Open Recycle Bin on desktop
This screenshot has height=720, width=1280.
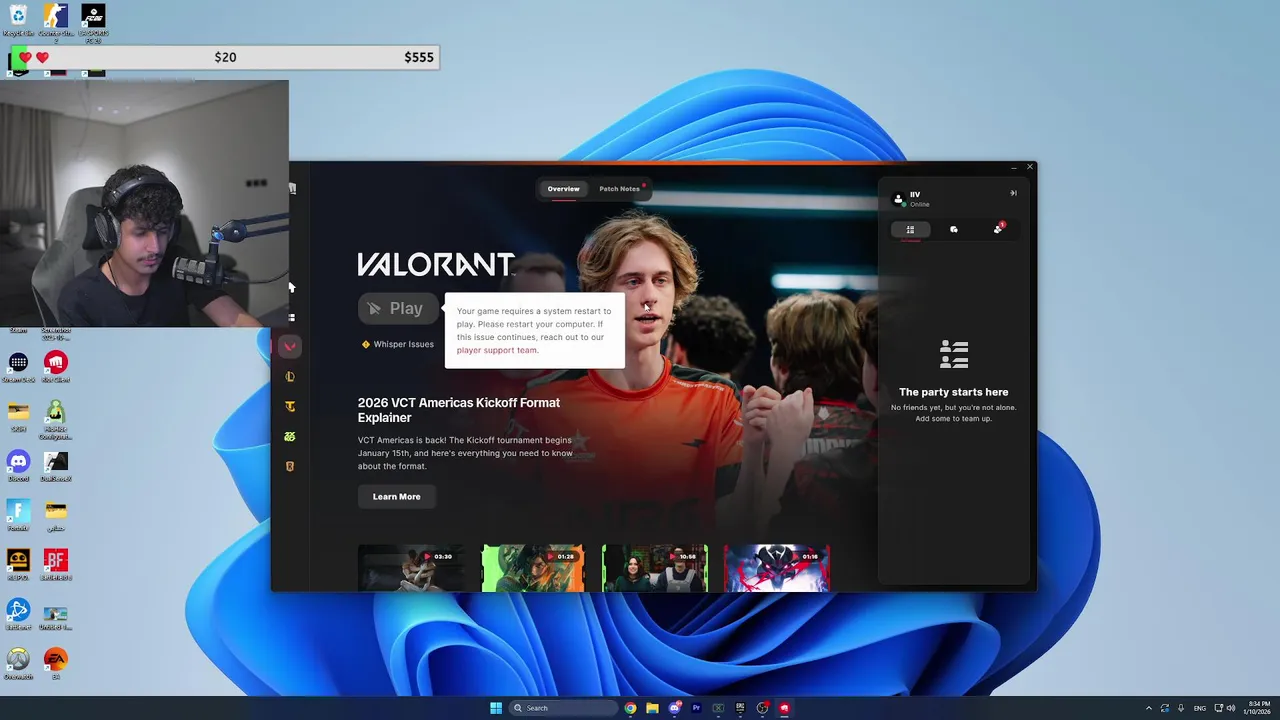[18, 20]
